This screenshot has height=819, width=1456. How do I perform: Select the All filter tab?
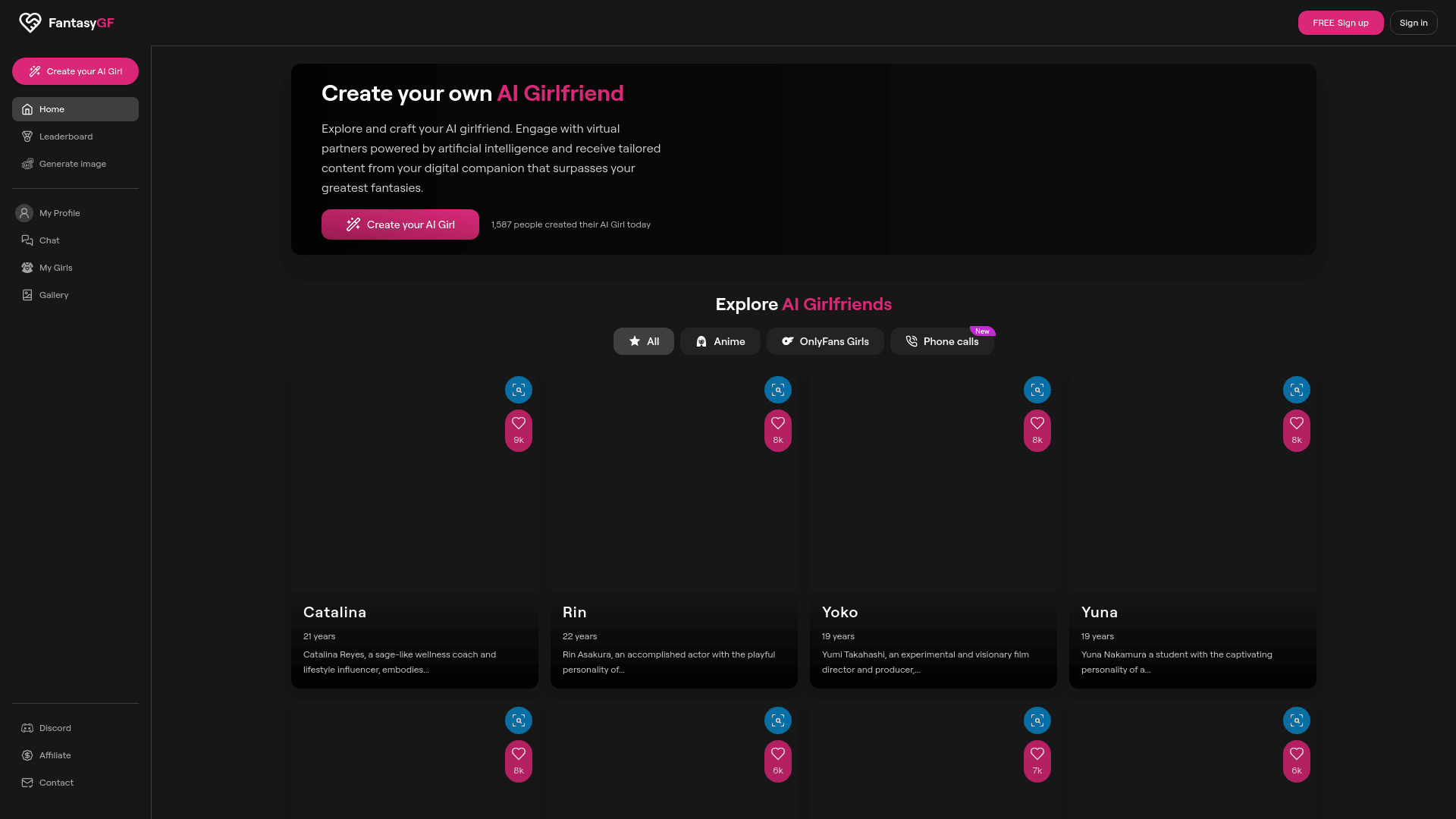click(643, 341)
